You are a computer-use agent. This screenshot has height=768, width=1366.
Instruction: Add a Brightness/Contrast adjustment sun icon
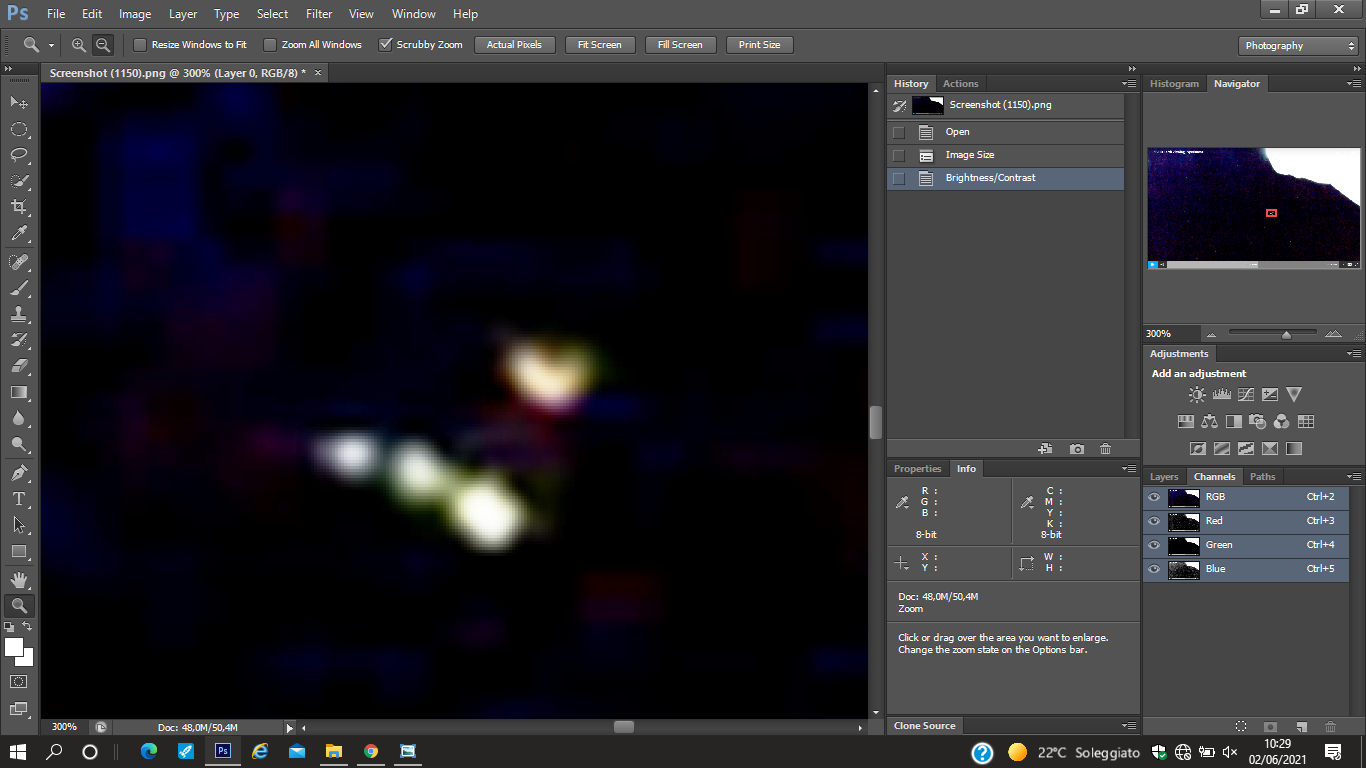(x=1197, y=395)
